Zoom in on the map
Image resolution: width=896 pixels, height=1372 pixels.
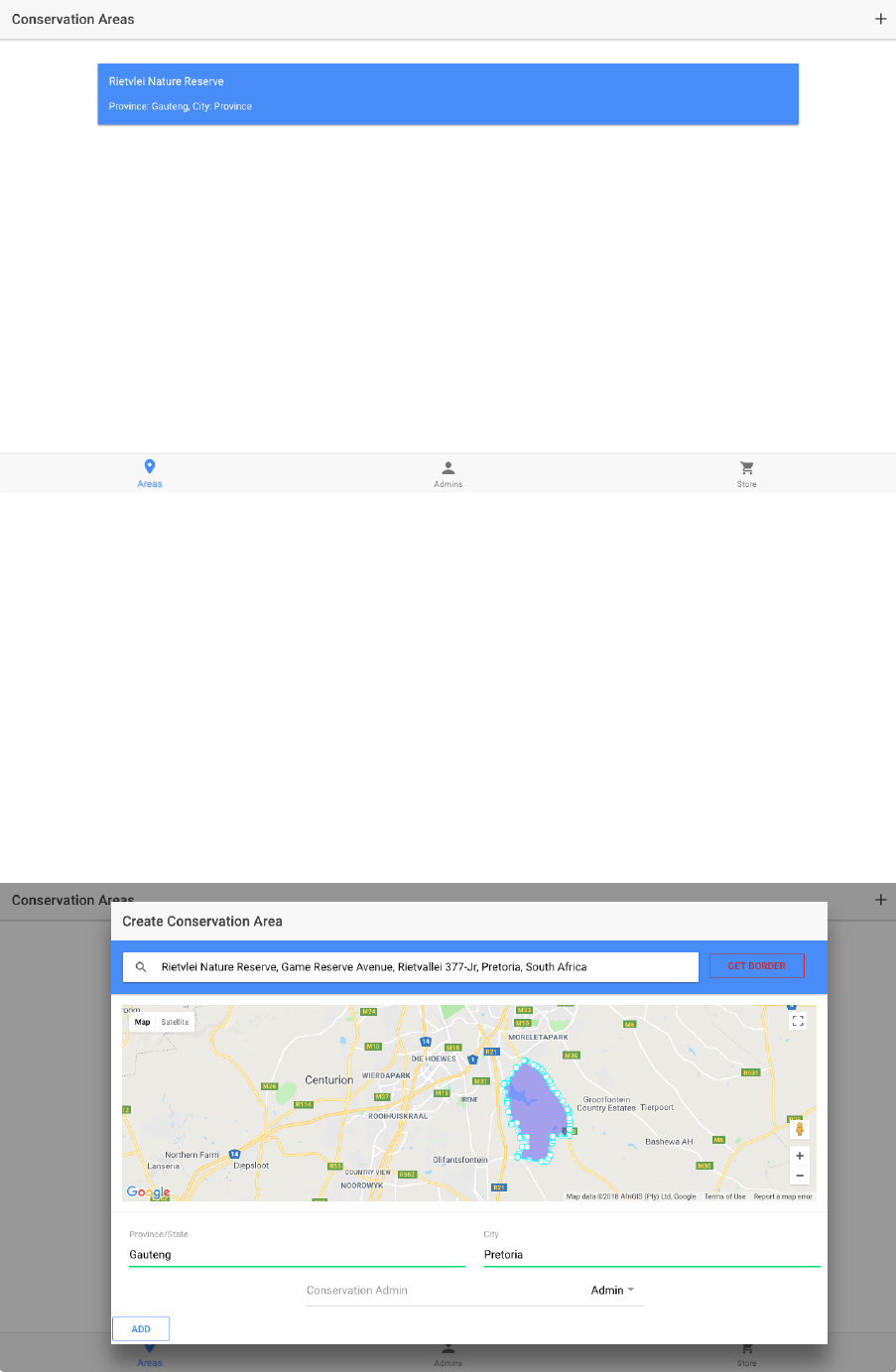coord(800,1156)
